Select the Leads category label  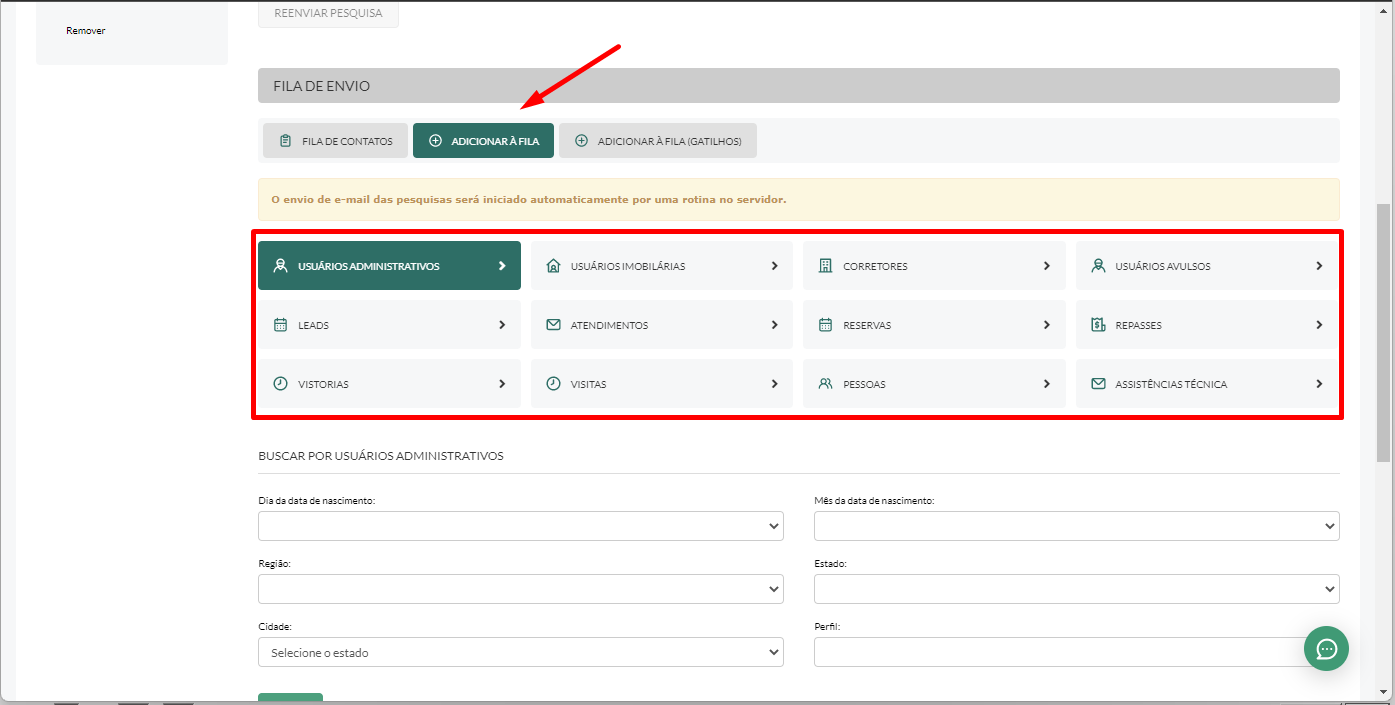(x=313, y=326)
